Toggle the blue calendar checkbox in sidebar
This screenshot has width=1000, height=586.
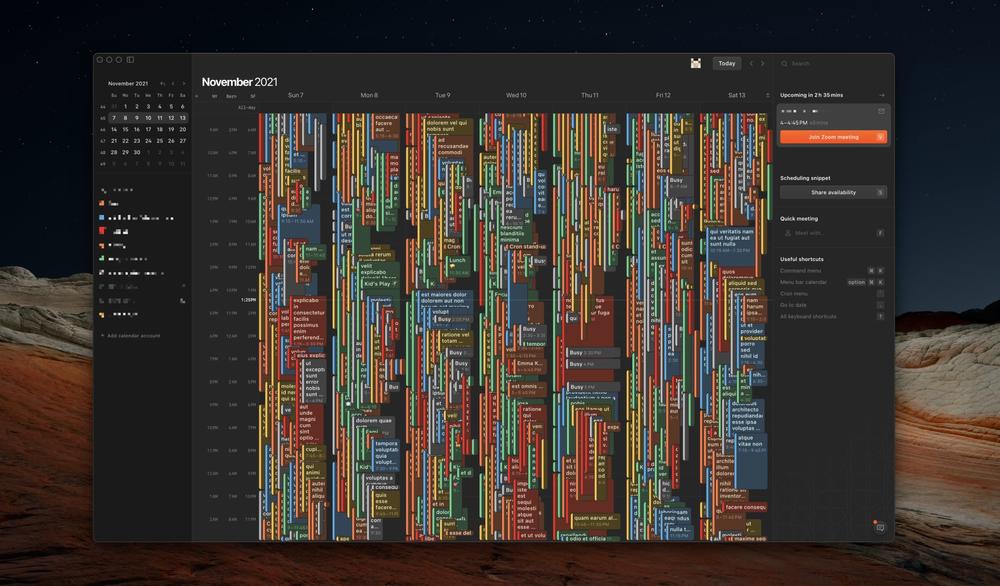click(x=101, y=218)
